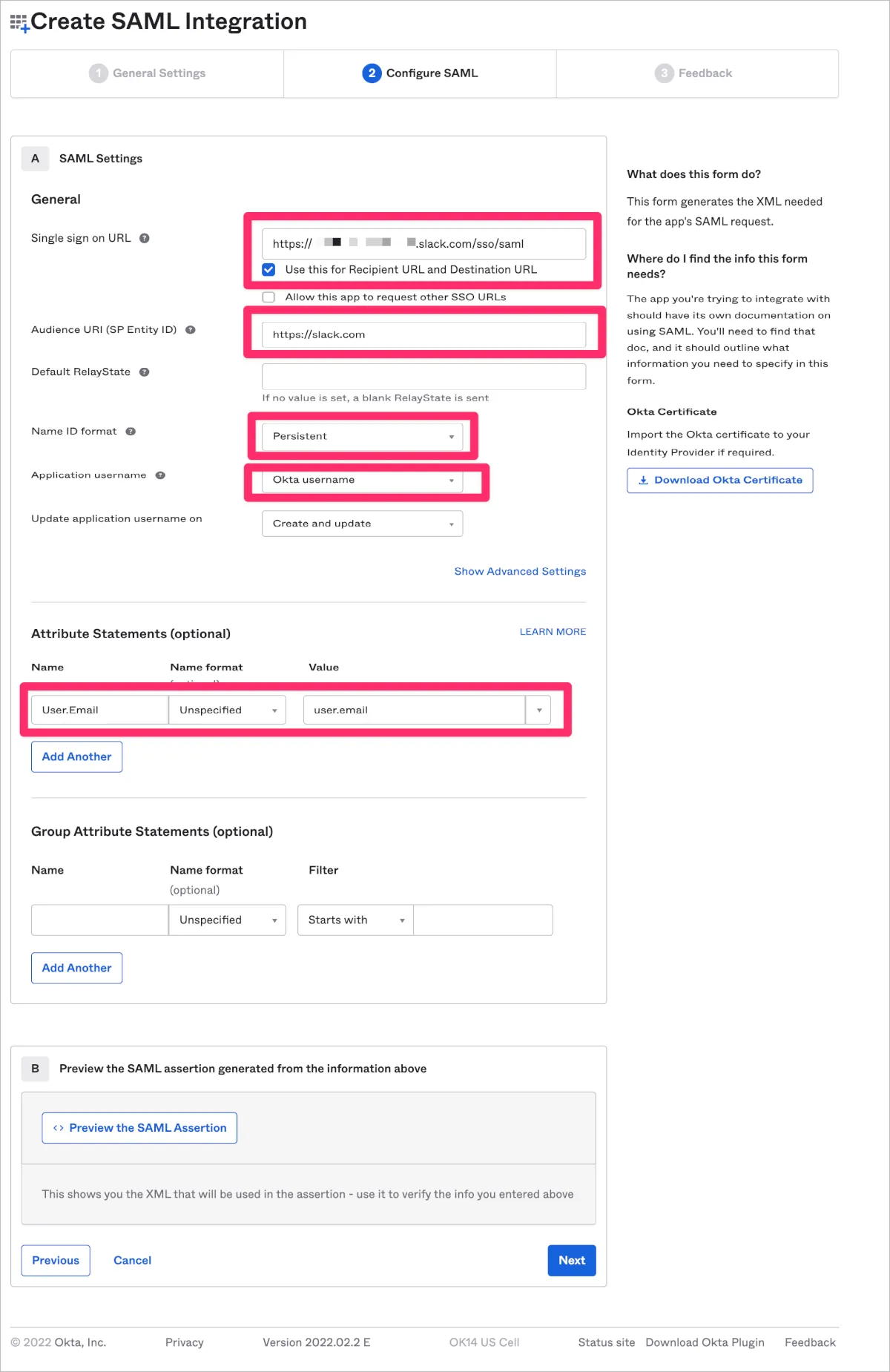Image resolution: width=890 pixels, height=1372 pixels.
Task: Click the Download Okta Certificate button
Action: tap(719, 481)
